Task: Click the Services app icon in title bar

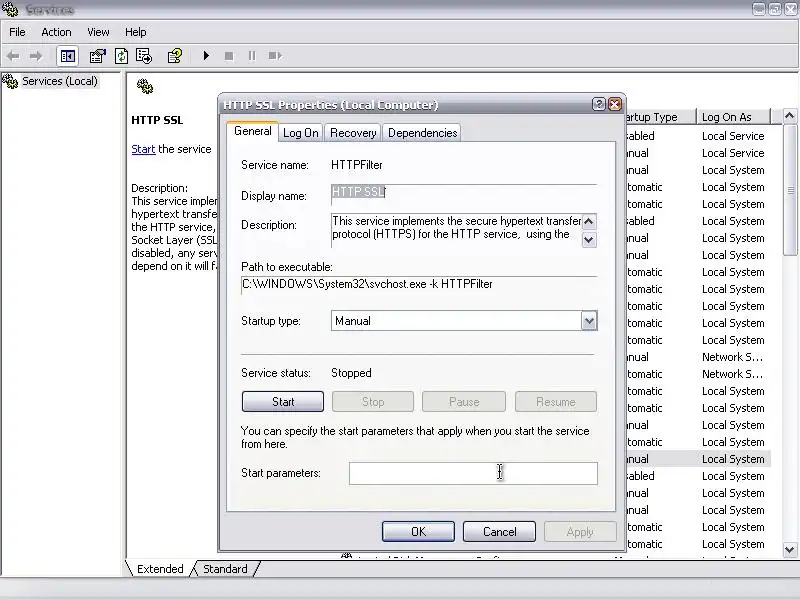Action: click(10, 9)
